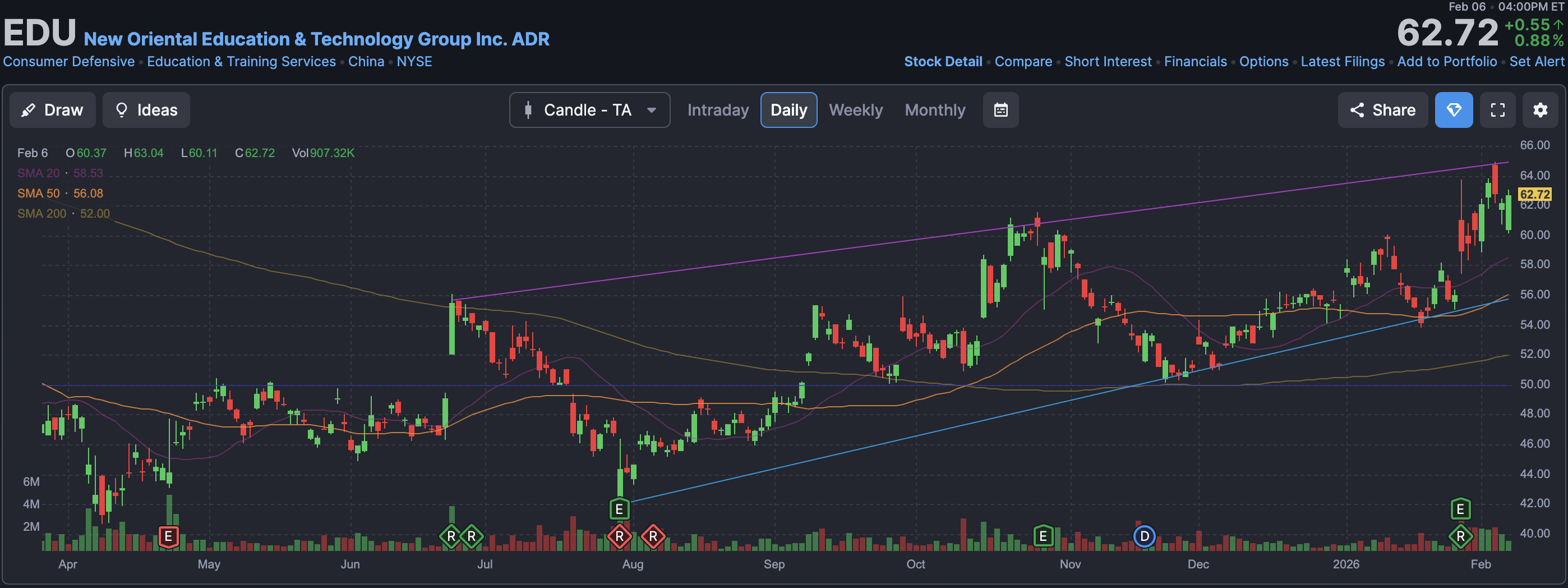Switch to Weekly timeframe

point(855,110)
